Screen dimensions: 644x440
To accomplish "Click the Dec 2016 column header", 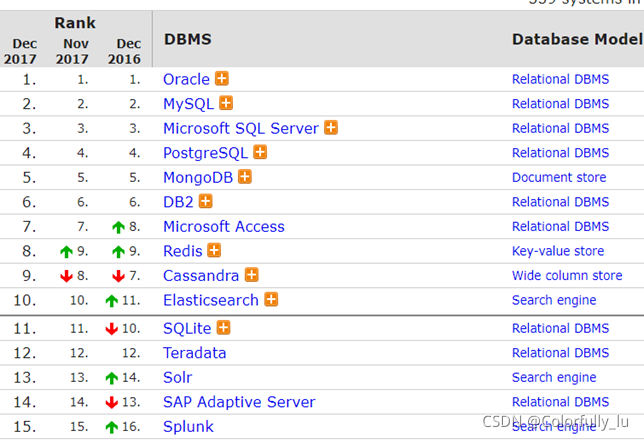I will pyautogui.click(x=125, y=51).
